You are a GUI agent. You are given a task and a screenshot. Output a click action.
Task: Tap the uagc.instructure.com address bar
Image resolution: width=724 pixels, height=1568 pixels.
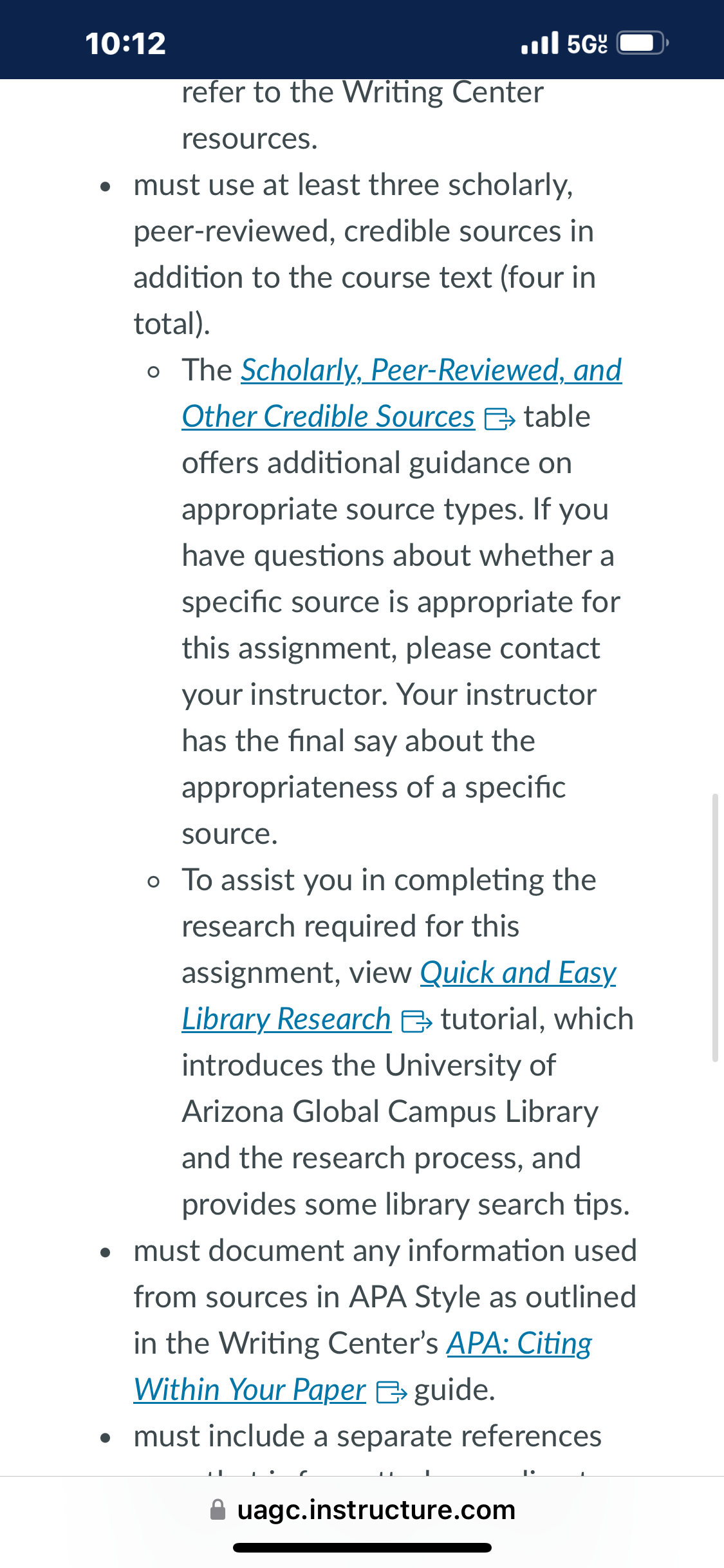362,1510
